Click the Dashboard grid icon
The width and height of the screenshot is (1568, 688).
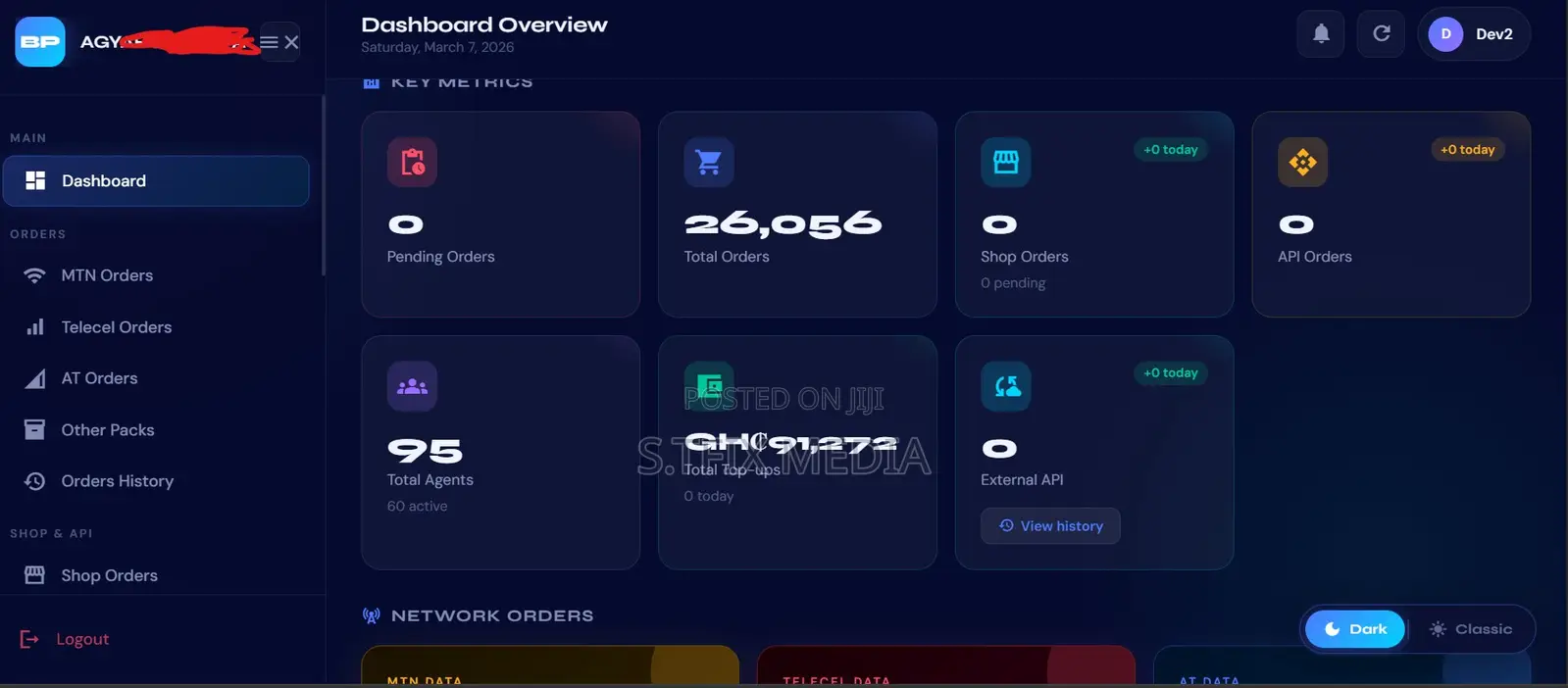[35, 180]
